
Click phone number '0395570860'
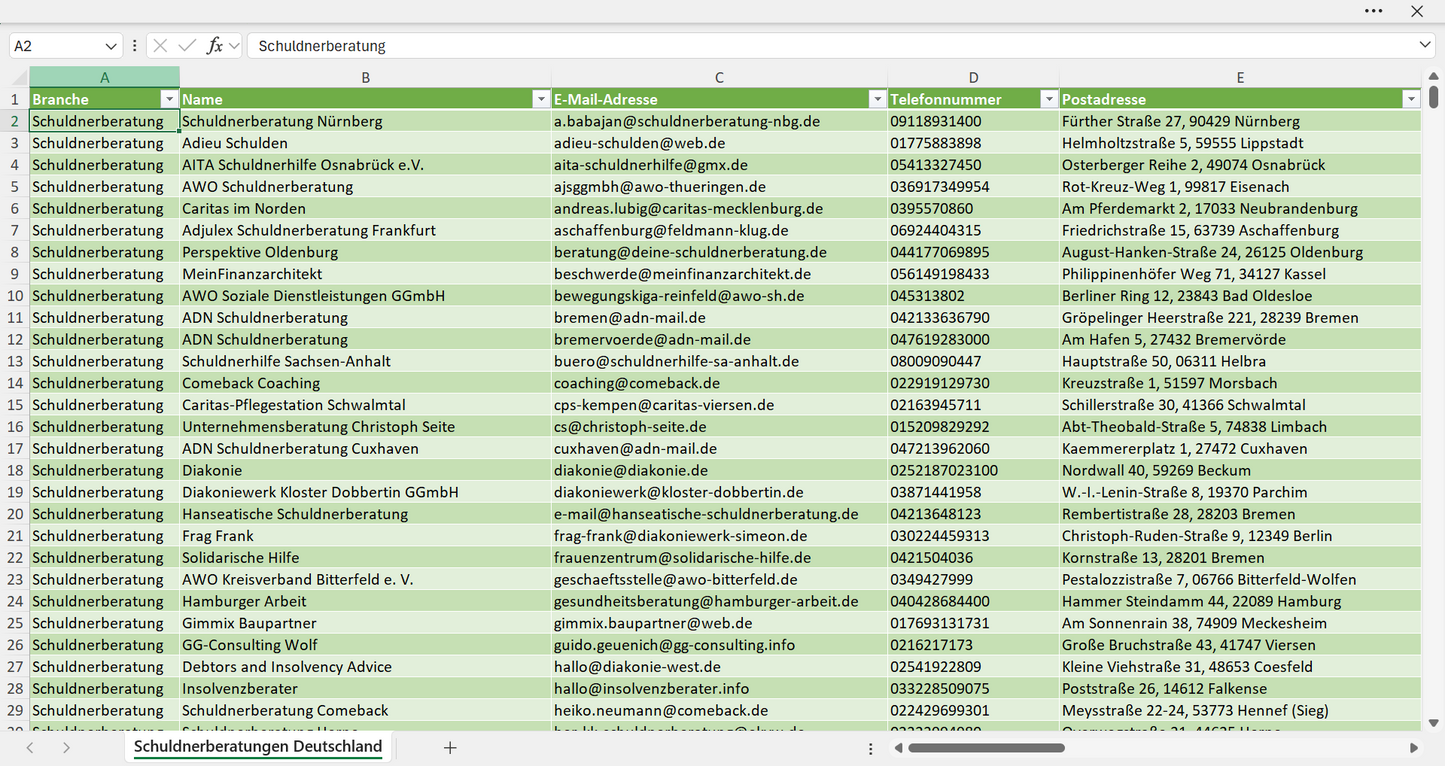click(974, 209)
